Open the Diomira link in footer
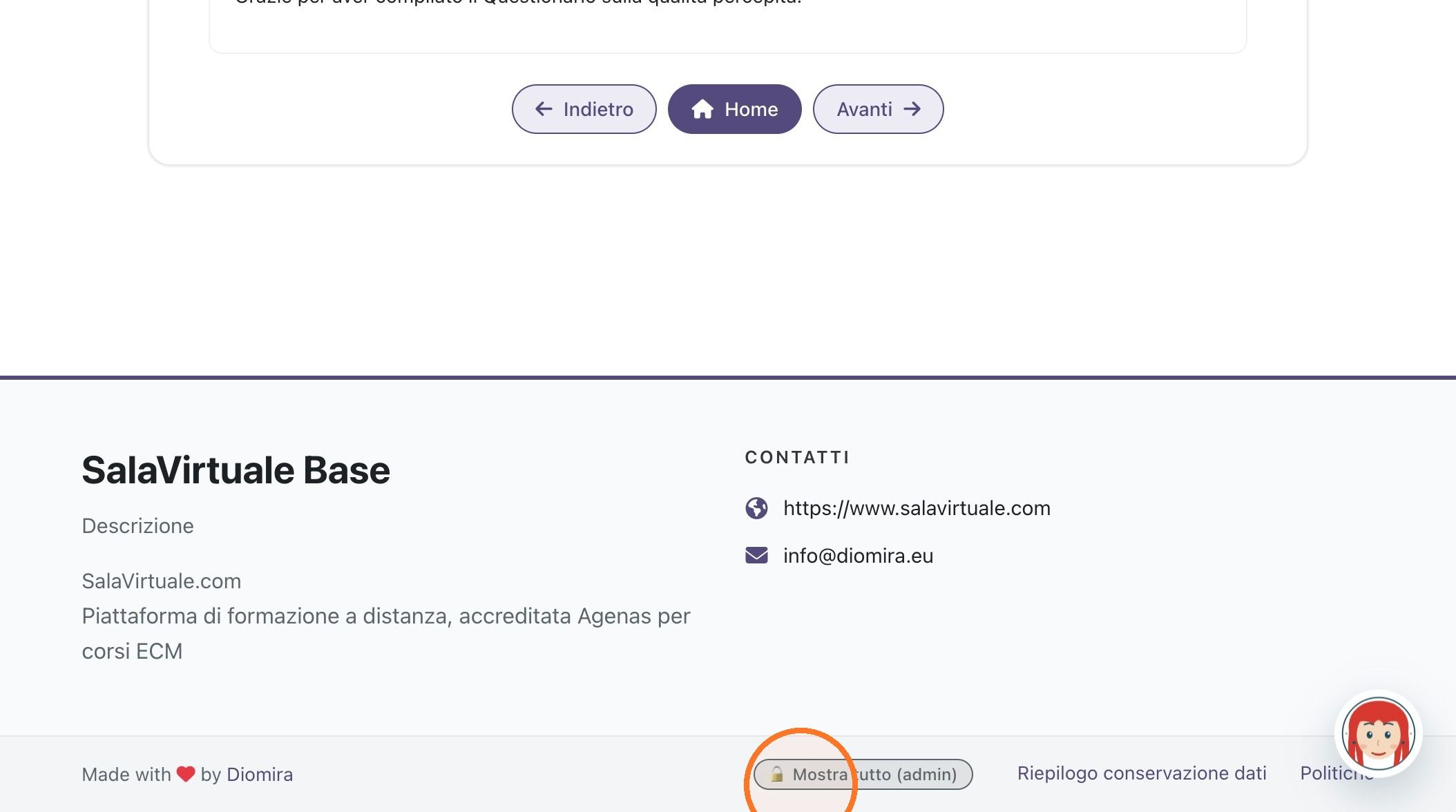 click(260, 775)
